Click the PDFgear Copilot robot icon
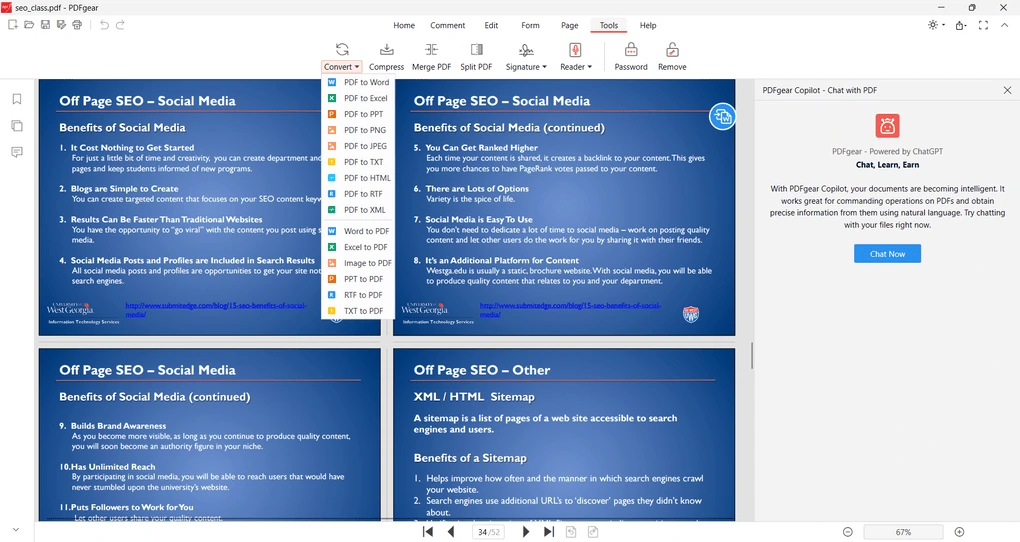1020x542 pixels. tap(887, 126)
